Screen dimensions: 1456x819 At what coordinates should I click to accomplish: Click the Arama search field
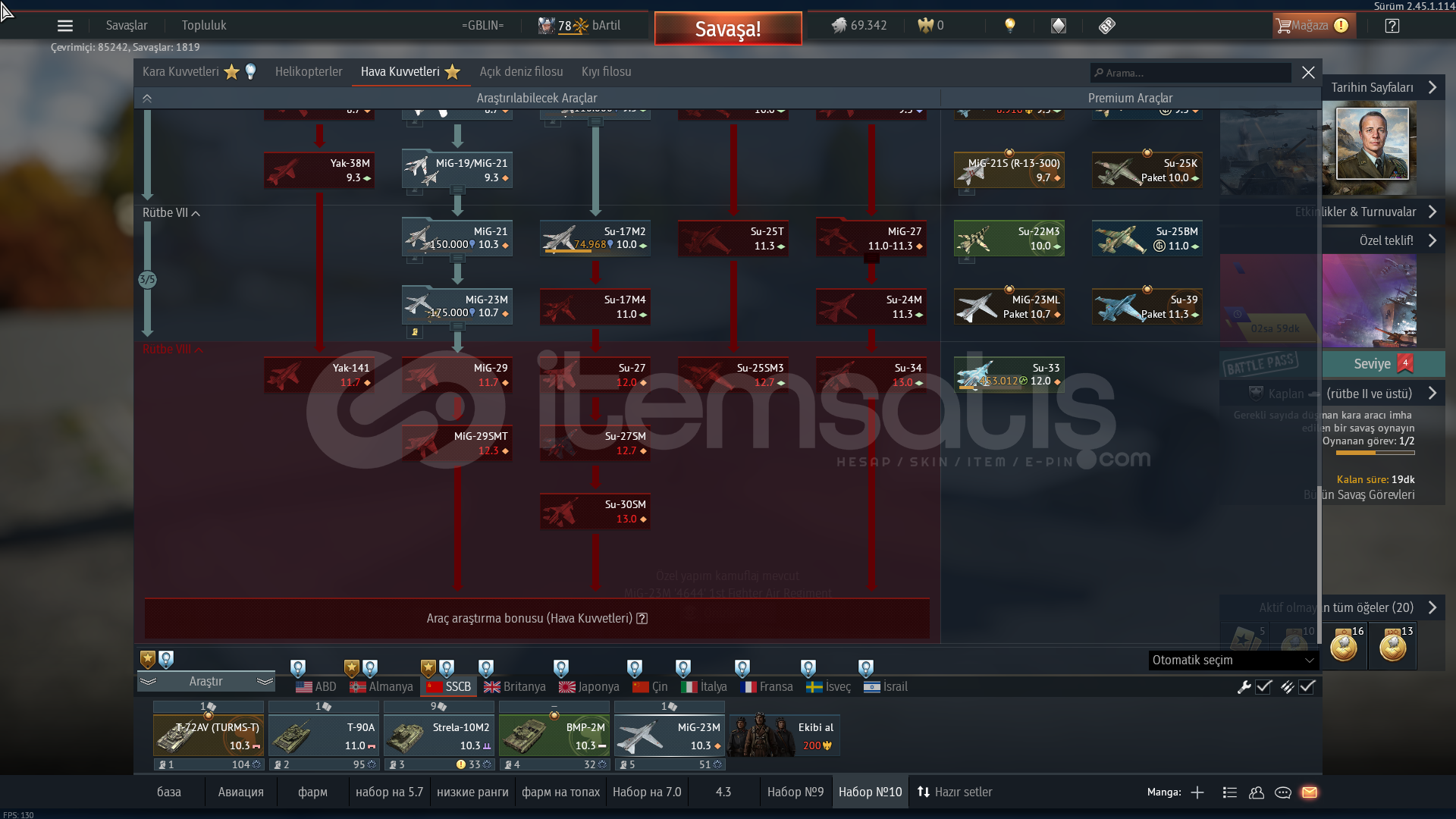[1191, 73]
